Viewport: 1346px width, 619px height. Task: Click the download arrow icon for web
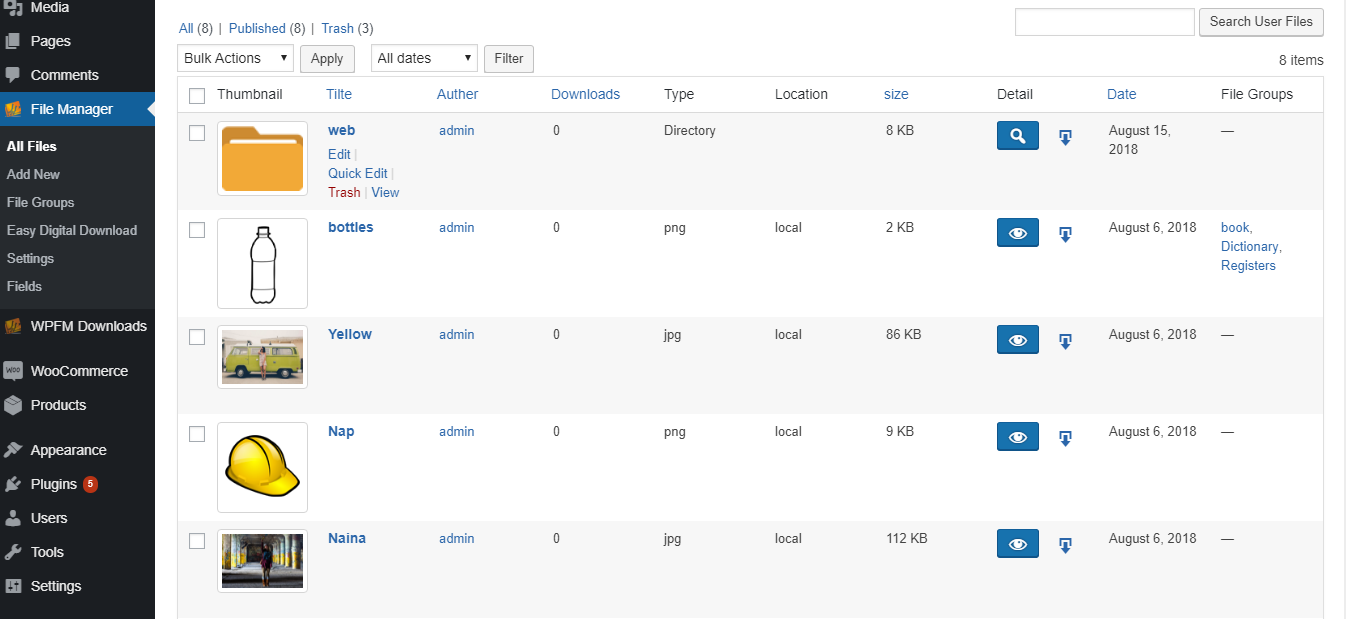1065,137
